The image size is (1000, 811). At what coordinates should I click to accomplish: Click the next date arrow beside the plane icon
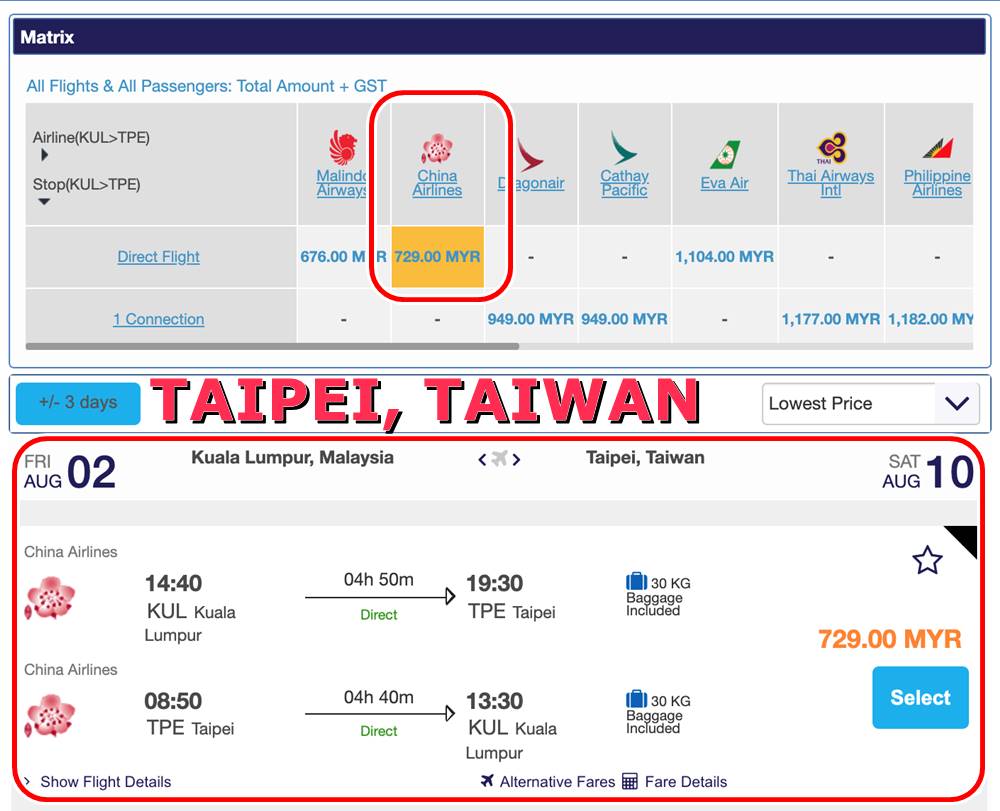coord(516,459)
